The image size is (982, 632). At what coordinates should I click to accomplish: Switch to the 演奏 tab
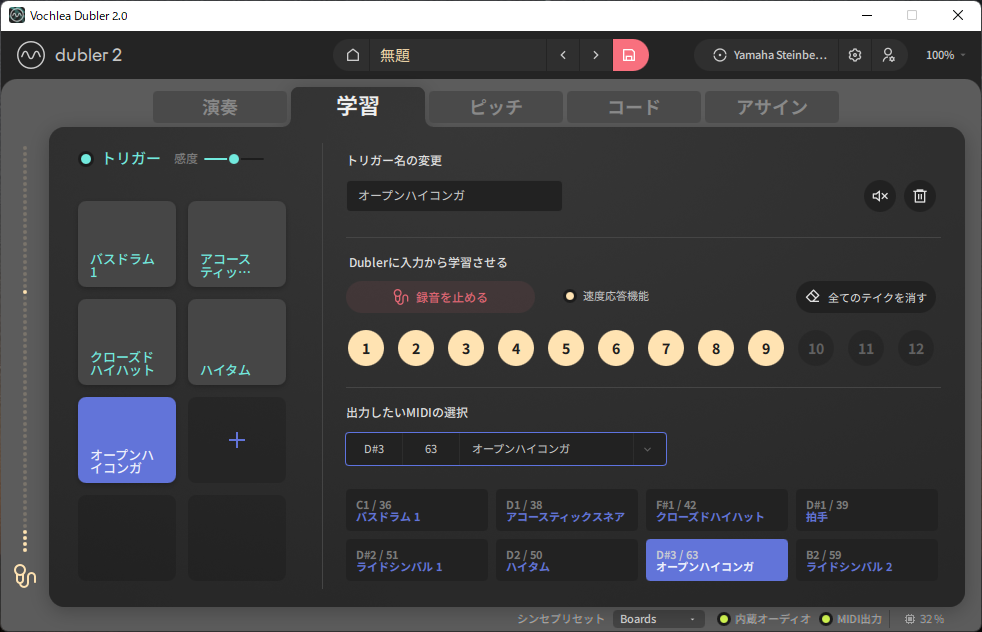[x=220, y=107]
